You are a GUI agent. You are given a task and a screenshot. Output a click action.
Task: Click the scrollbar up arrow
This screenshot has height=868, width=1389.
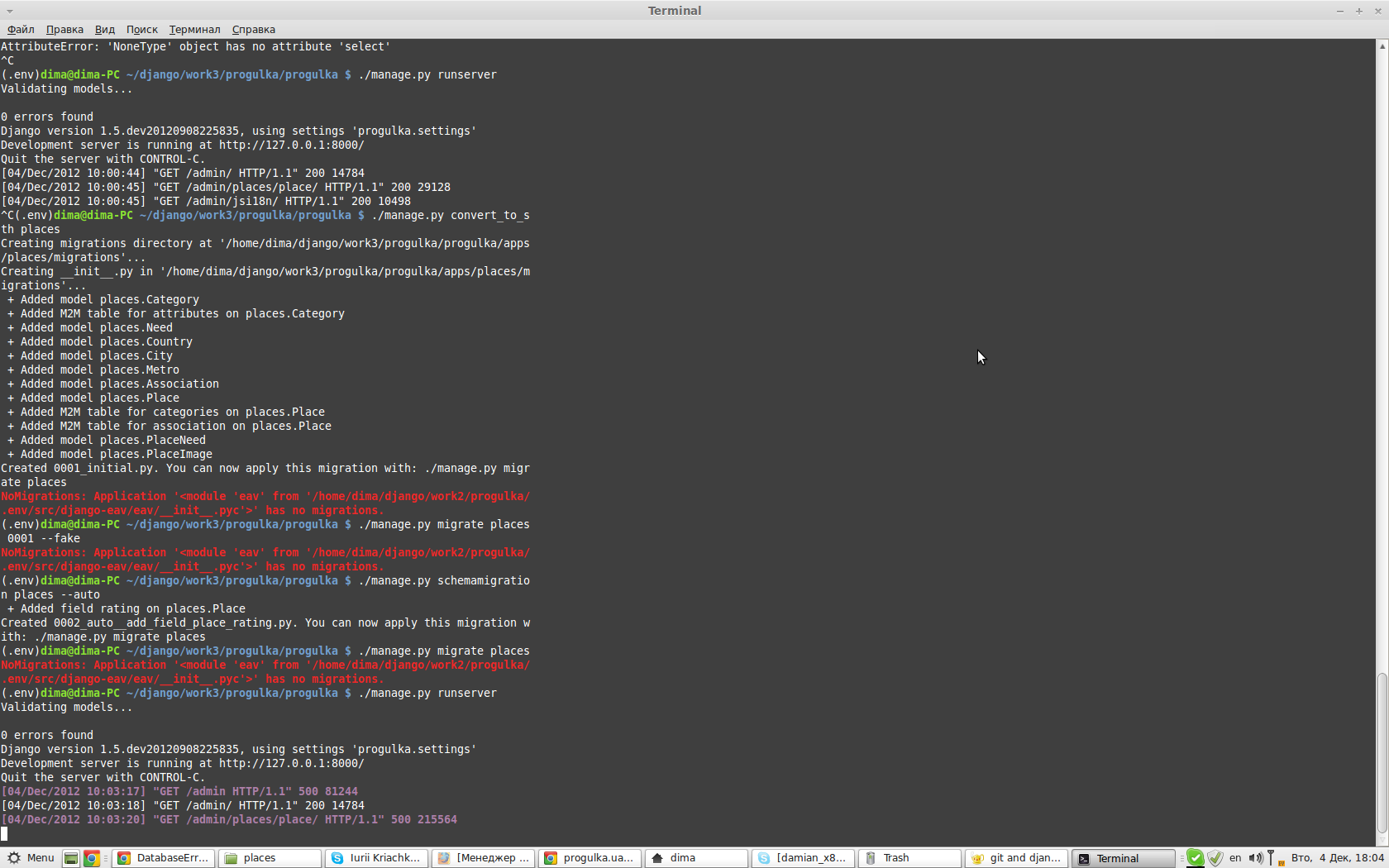coord(1382,45)
